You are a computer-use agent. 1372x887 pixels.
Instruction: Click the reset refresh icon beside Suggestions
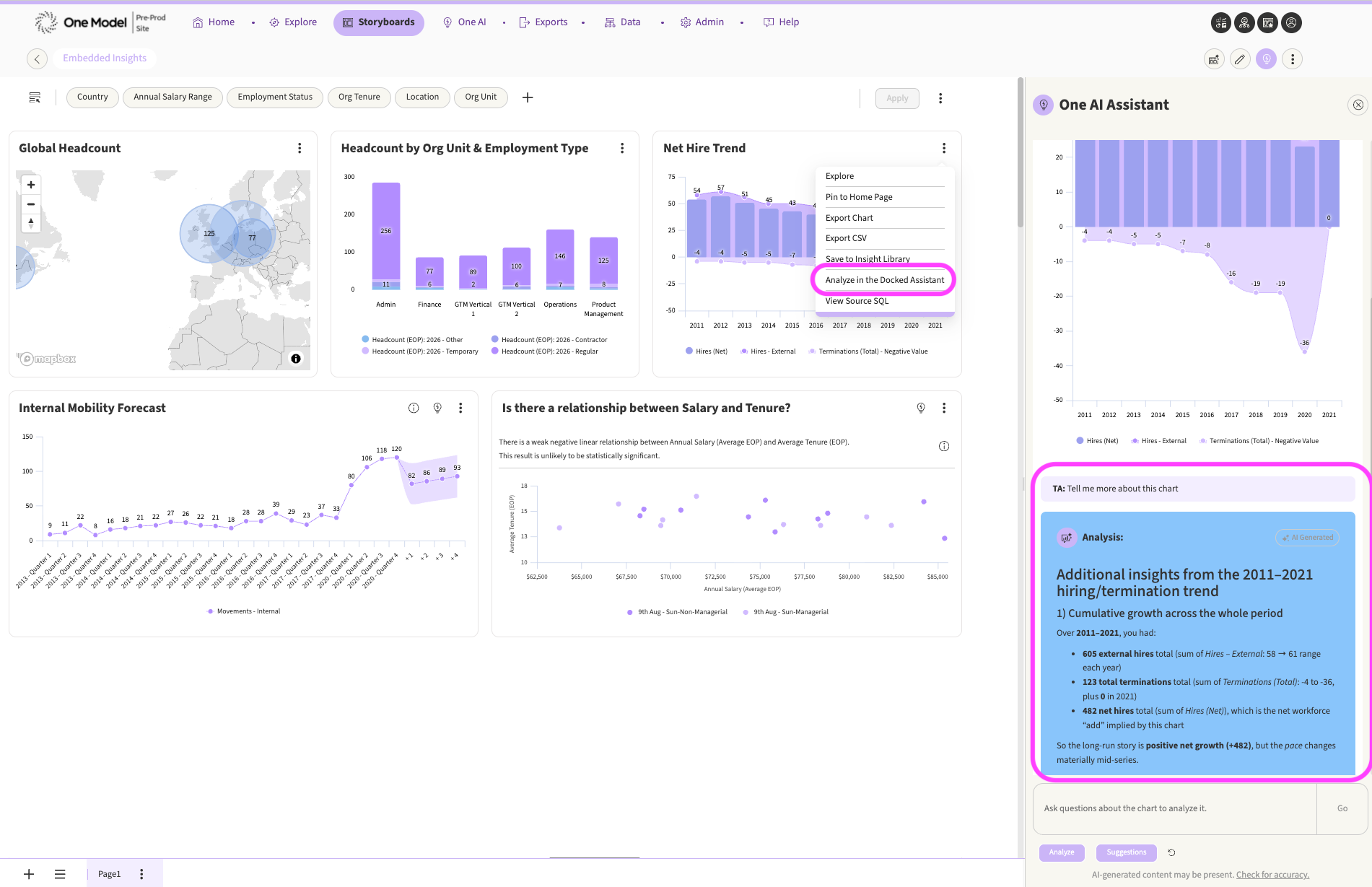point(1171,852)
